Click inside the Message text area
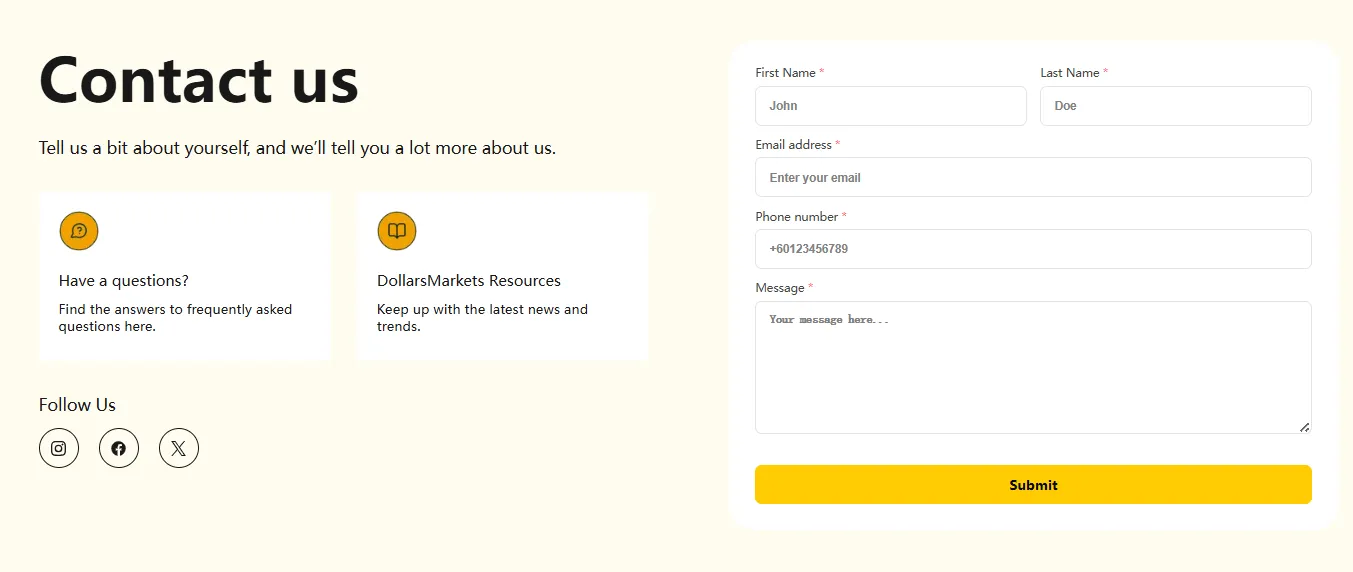This screenshot has height=572, width=1353. pos(1033,367)
